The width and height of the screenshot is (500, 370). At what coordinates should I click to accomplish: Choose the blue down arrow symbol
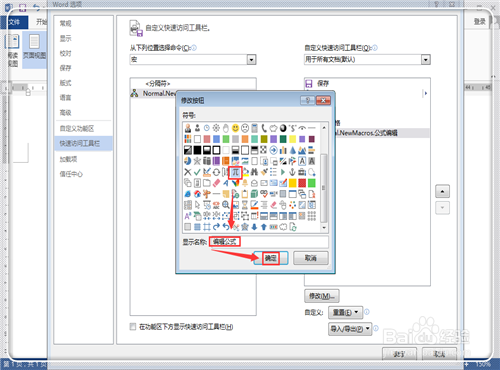pos(255,227)
